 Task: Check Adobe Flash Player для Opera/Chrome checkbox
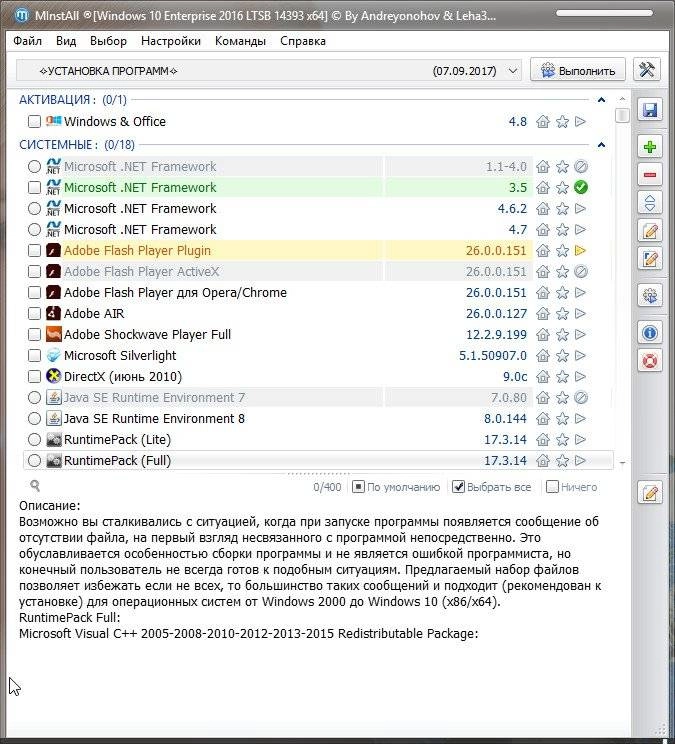(x=34, y=292)
